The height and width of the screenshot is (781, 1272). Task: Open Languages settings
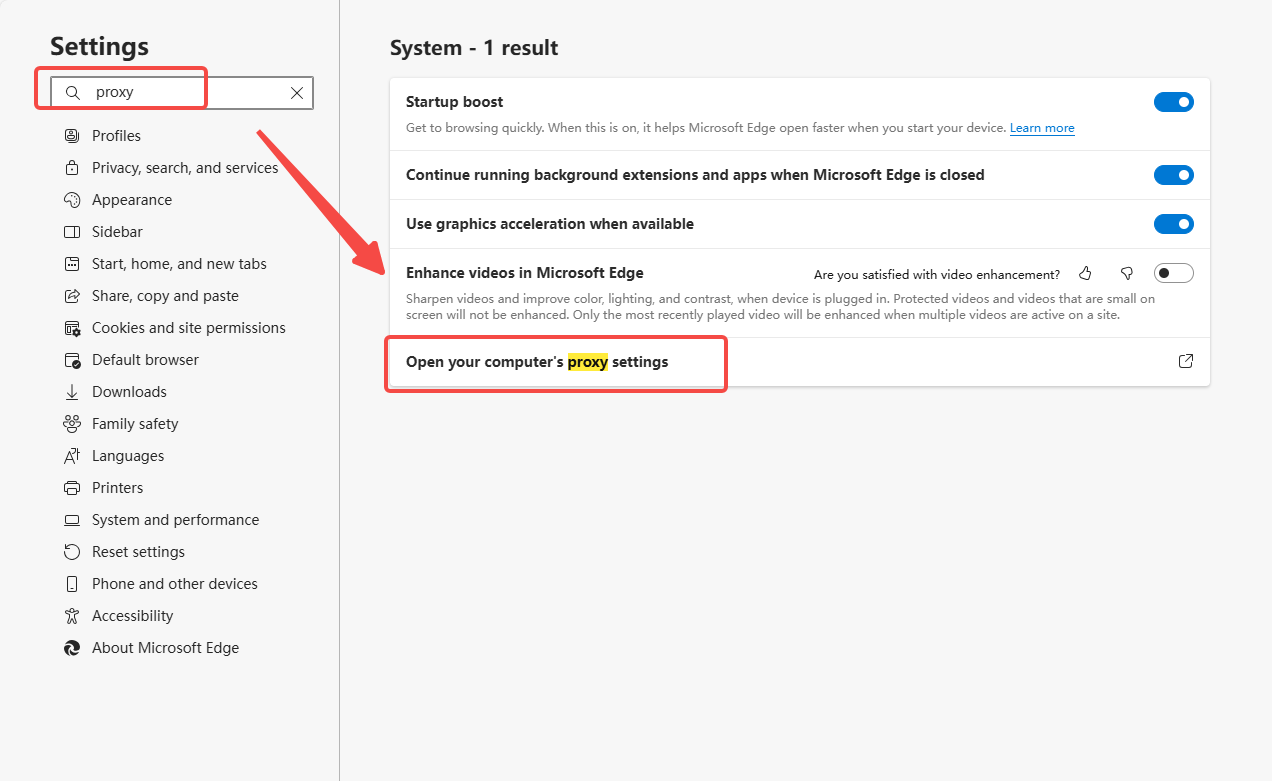(128, 456)
